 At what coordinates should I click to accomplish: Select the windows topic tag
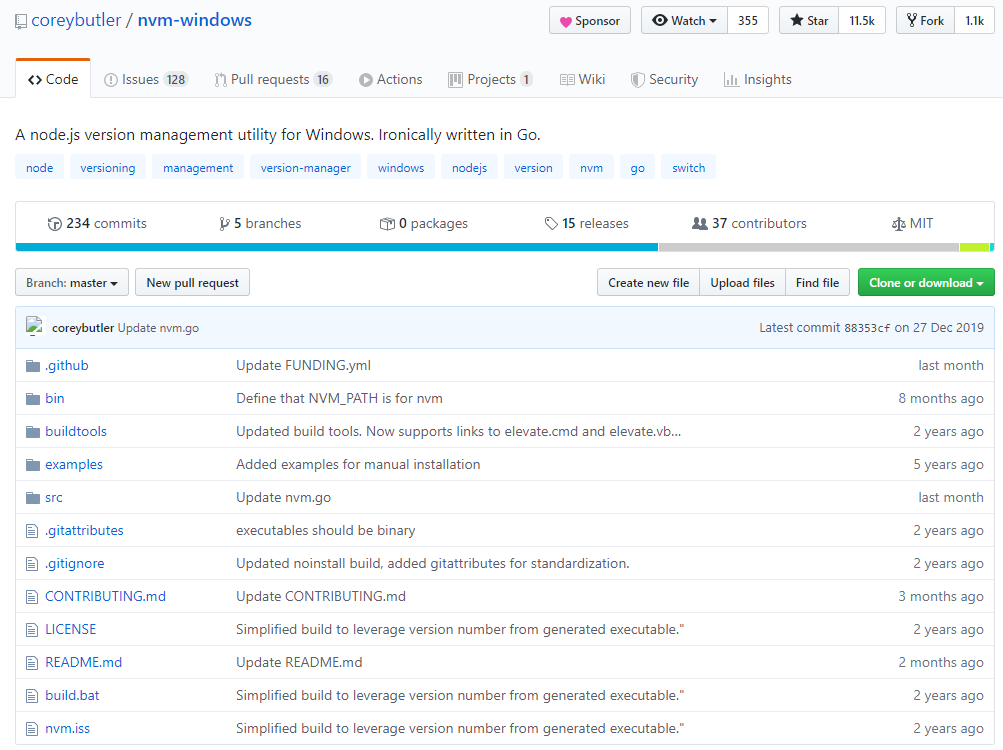[401, 168]
